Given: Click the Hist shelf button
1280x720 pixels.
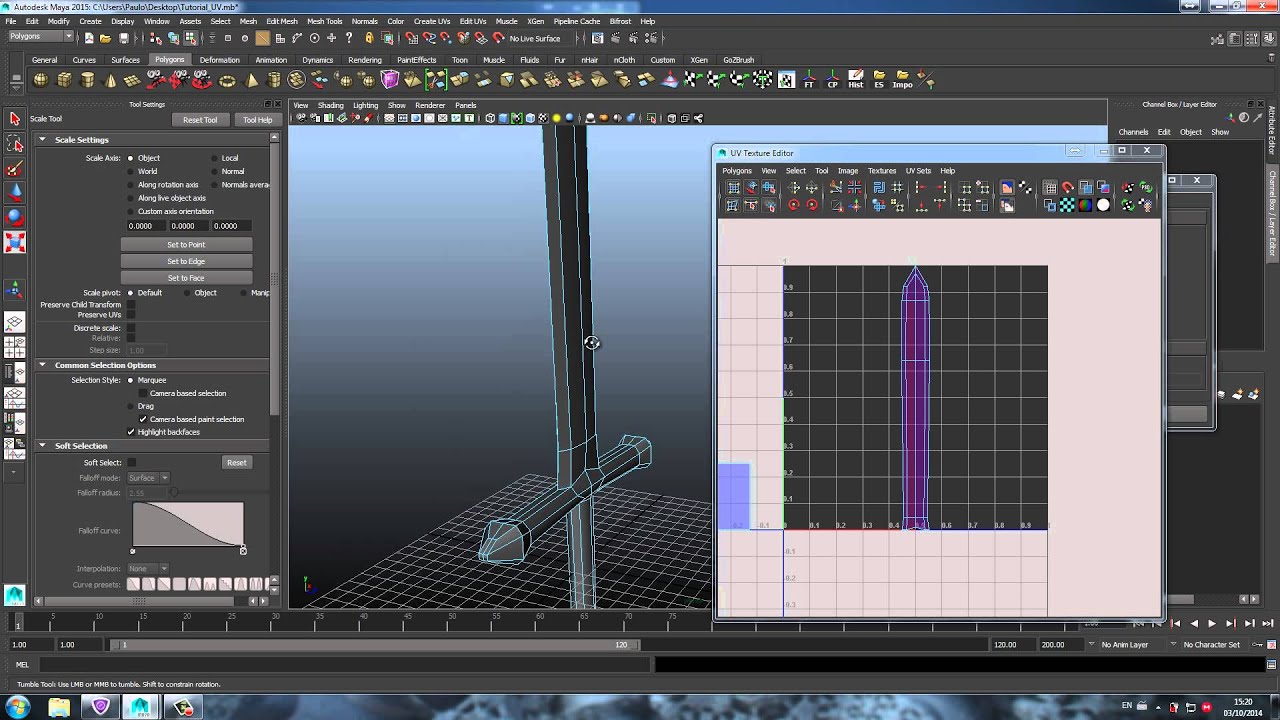Looking at the screenshot, I should tap(856, 80).
